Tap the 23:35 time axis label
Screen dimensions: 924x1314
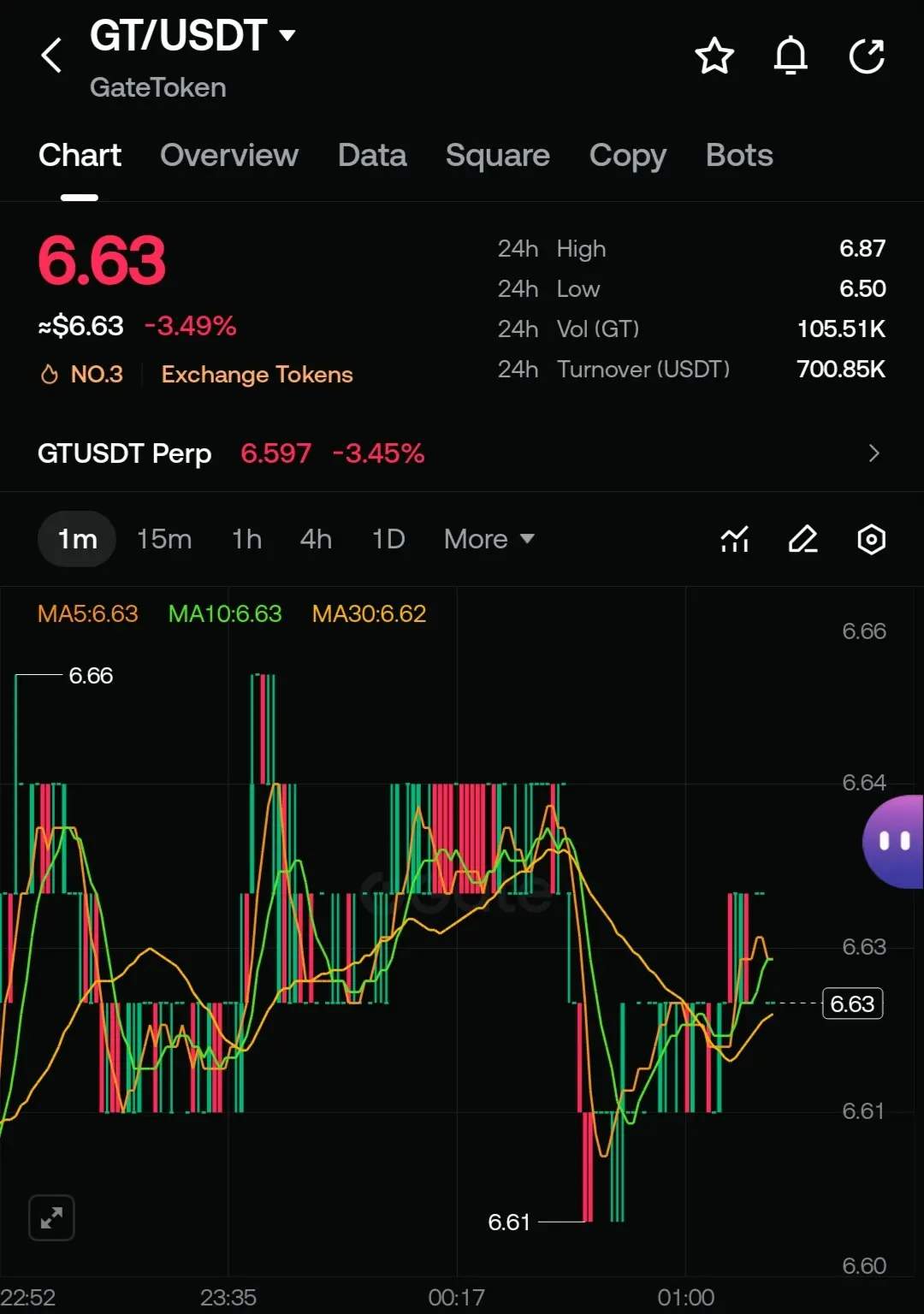[228, 1298]
